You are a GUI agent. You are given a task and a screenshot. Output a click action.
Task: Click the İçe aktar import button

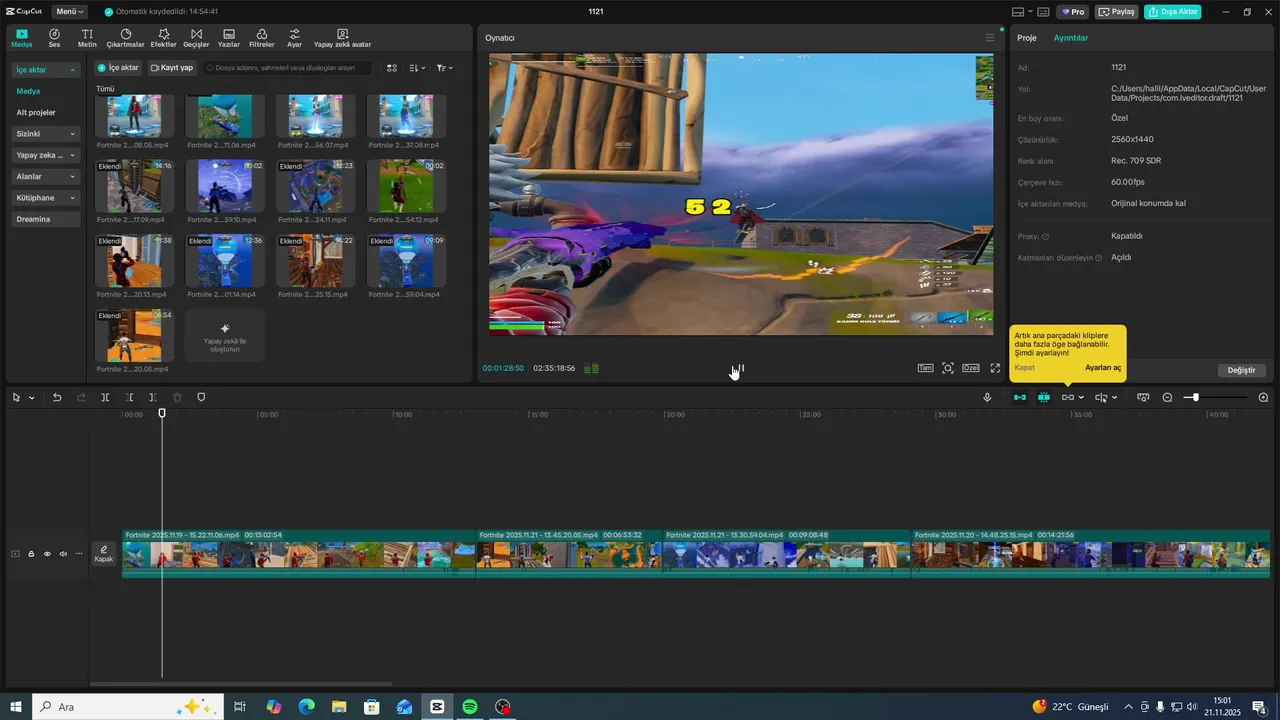coord(118,68)
